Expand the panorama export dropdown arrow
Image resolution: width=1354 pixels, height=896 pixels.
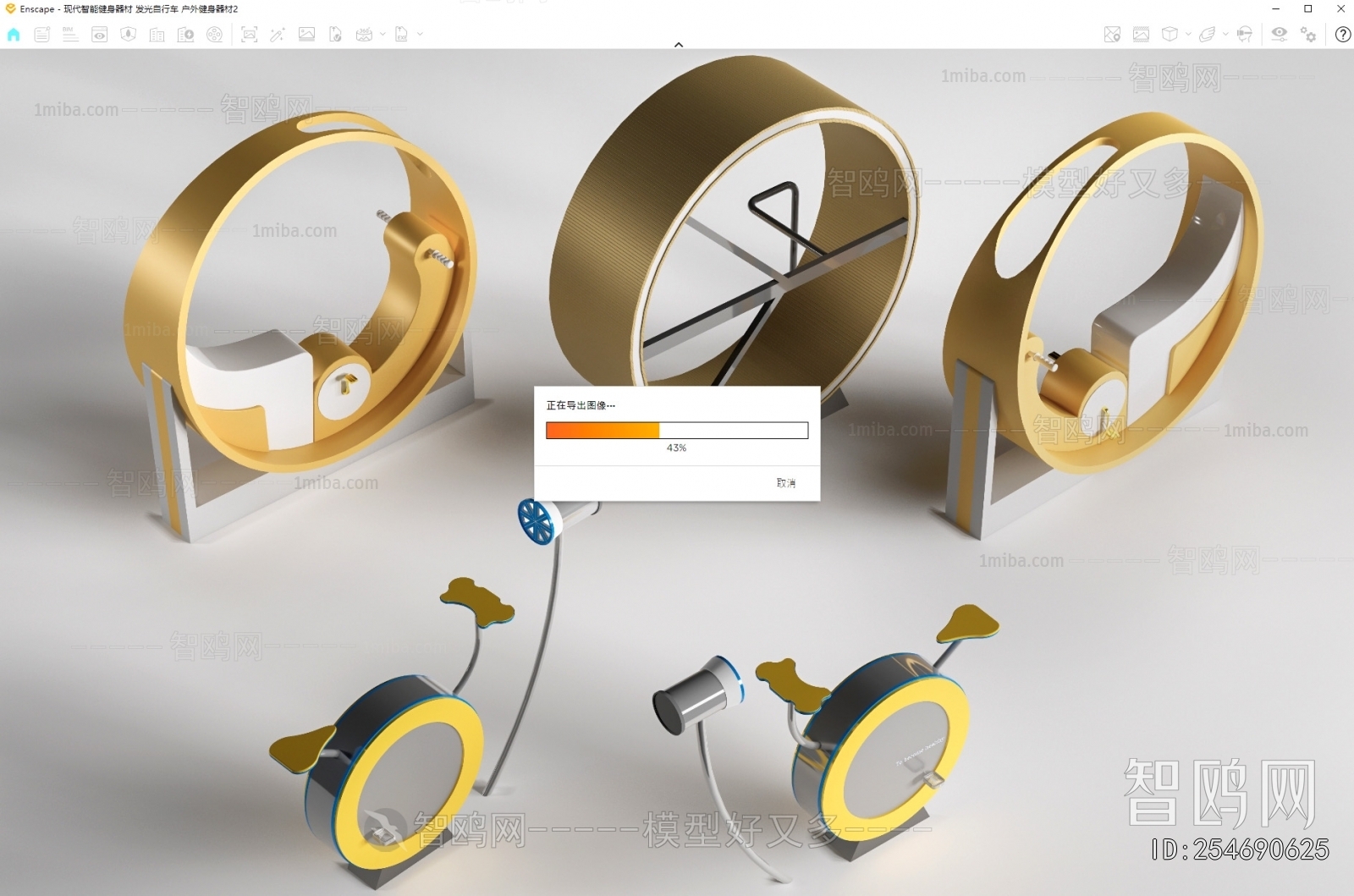click(x=383, y=35)
